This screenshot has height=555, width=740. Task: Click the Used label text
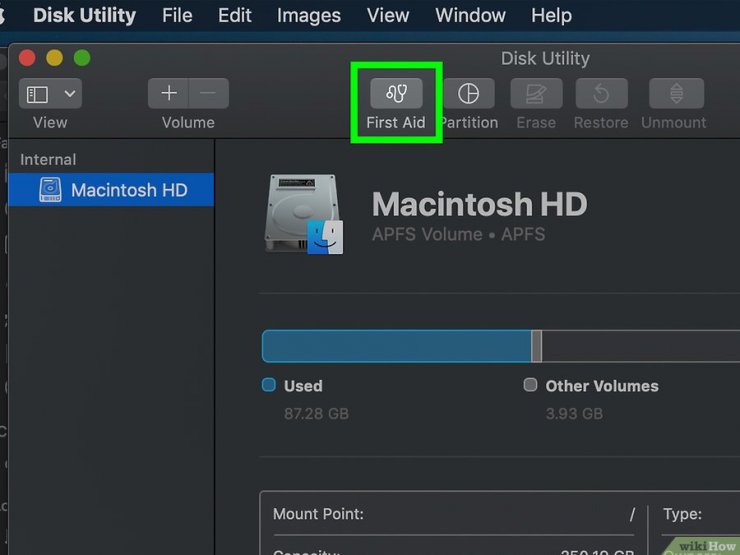tap(303, 386)
